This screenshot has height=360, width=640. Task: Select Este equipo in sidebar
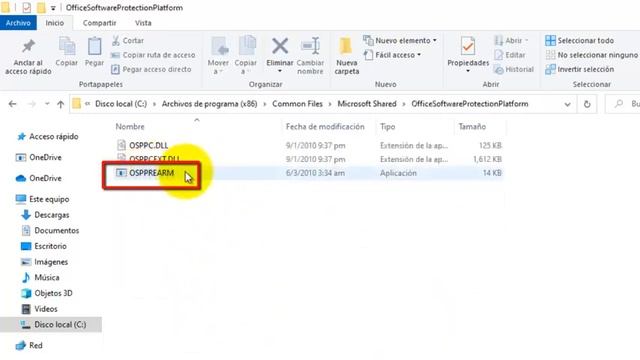point(42,199)
